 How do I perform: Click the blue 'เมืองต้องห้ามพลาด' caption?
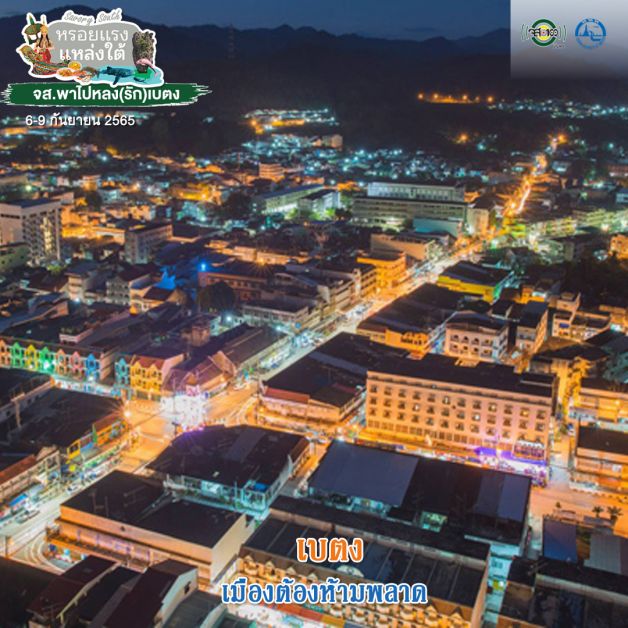click(324, 591)
